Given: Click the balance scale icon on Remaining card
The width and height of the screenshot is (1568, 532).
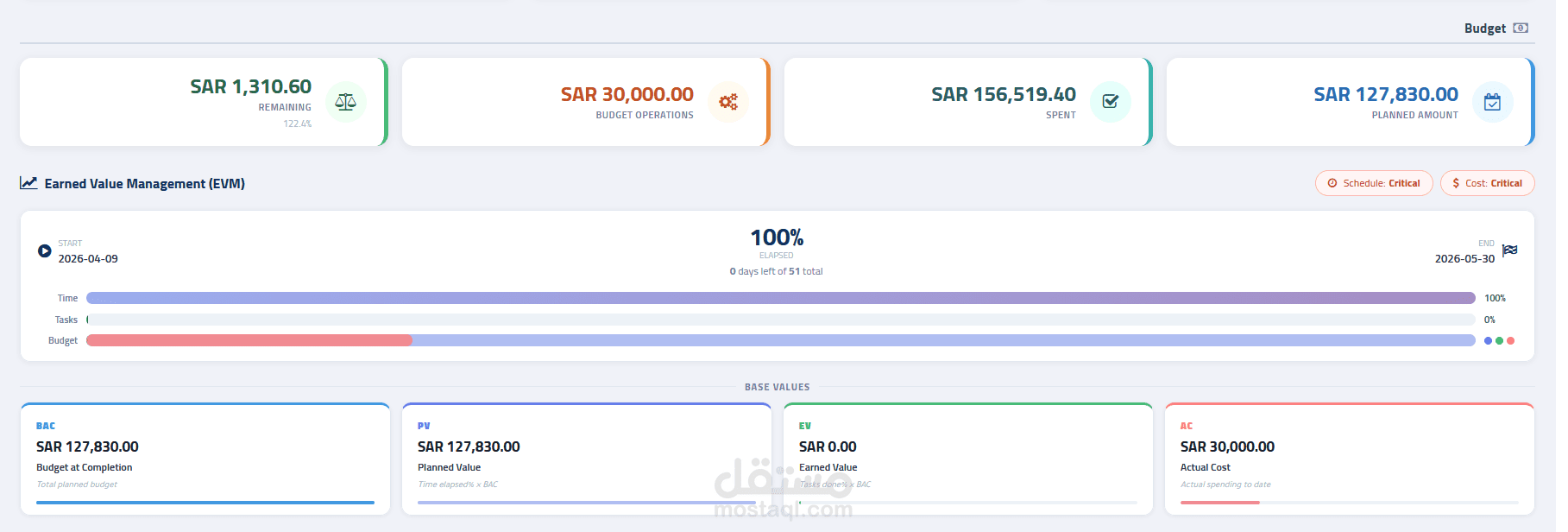Looking at the screenshot, I should coord(346,102).
